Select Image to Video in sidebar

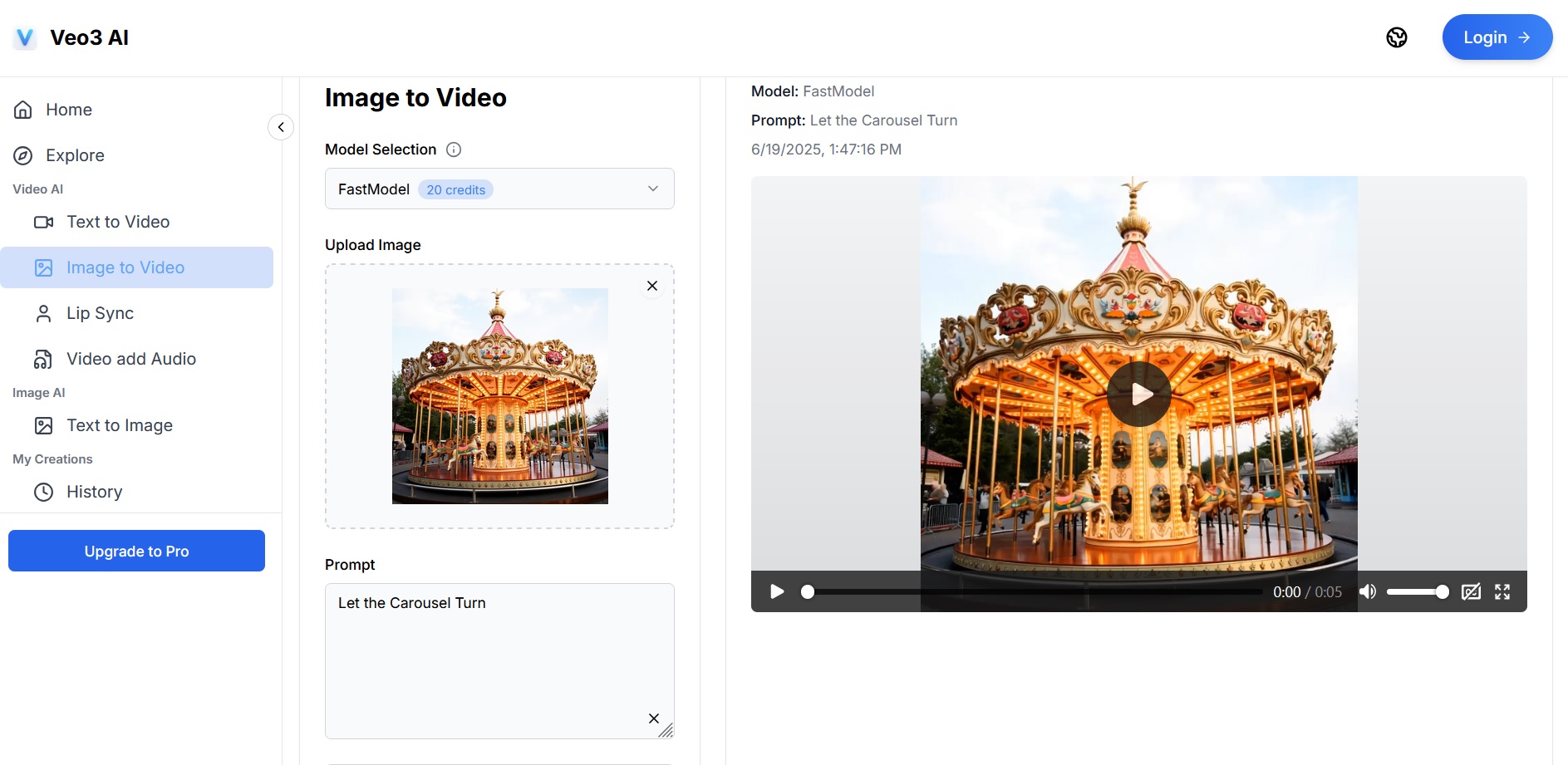tap(137, 267)
